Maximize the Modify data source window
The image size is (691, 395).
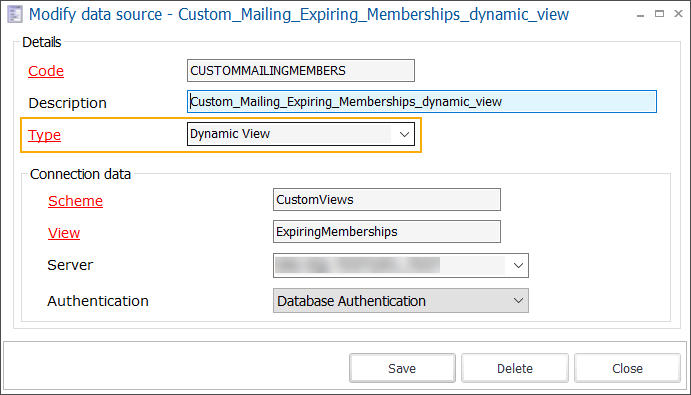click(659, 14)
